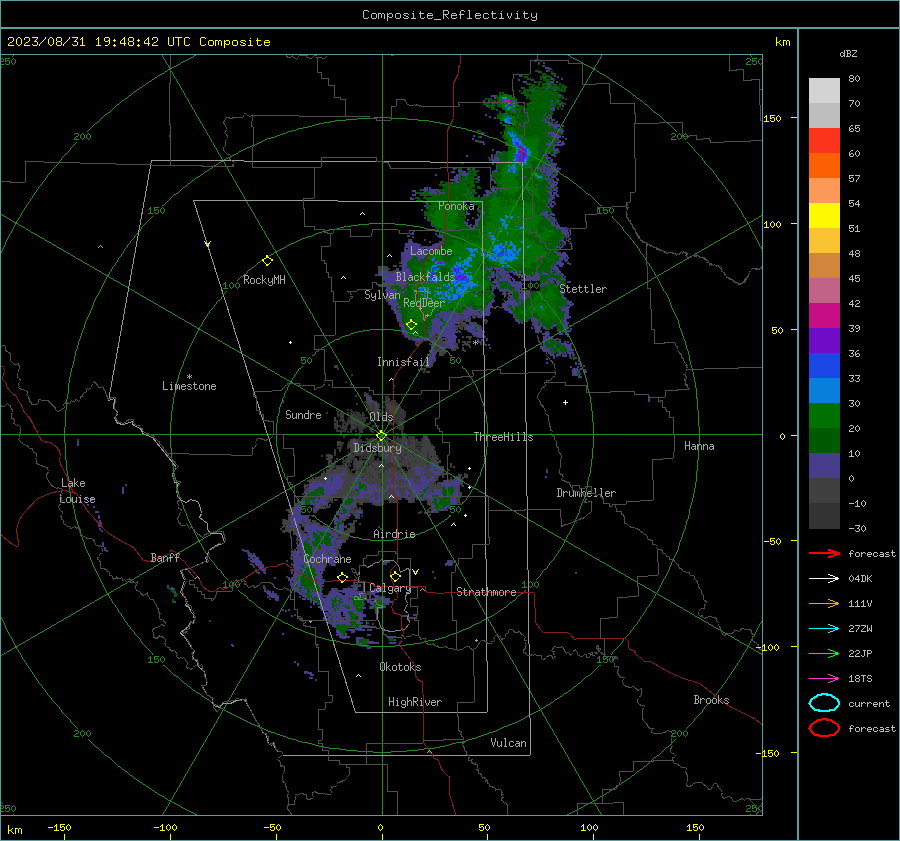Click the Stettler map label
The height and width of the screenshot is (841, 900).
[583, 289]
